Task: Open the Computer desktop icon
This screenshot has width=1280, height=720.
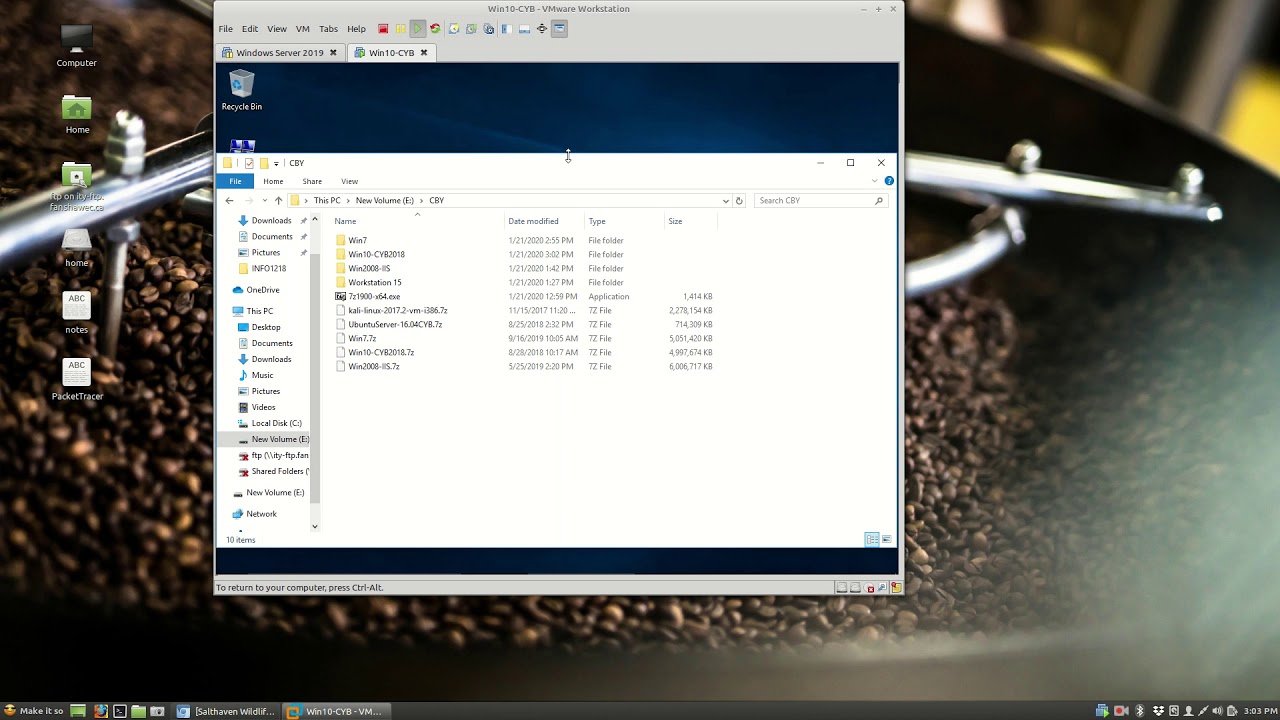Action: [x=76, y=47]
